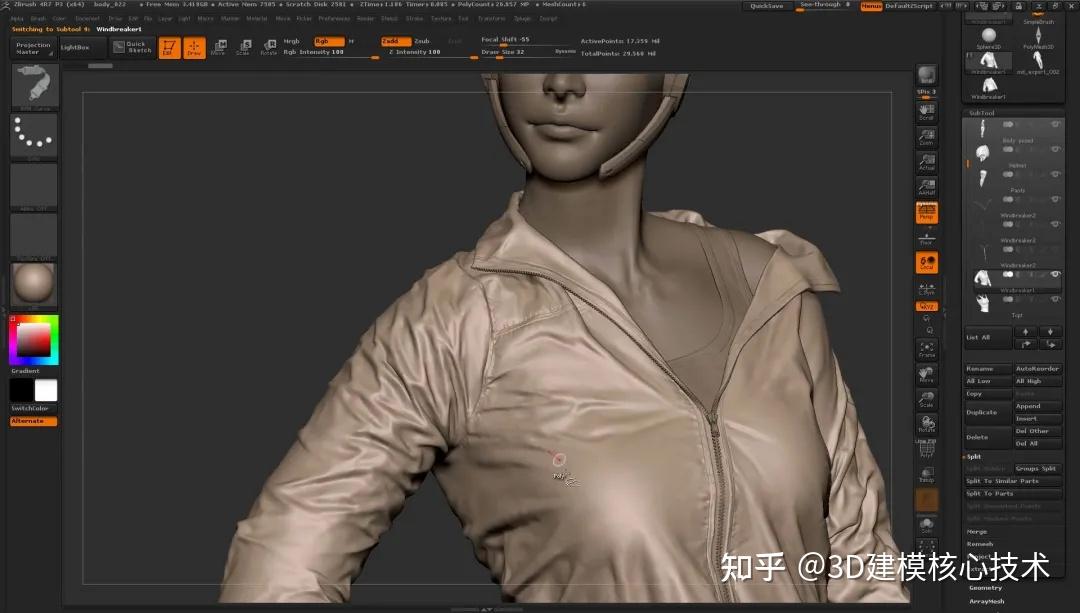Select the Scroll canvas navigation icon
This screenshot has height=613, width=1080.
click(x=926, y=112)
